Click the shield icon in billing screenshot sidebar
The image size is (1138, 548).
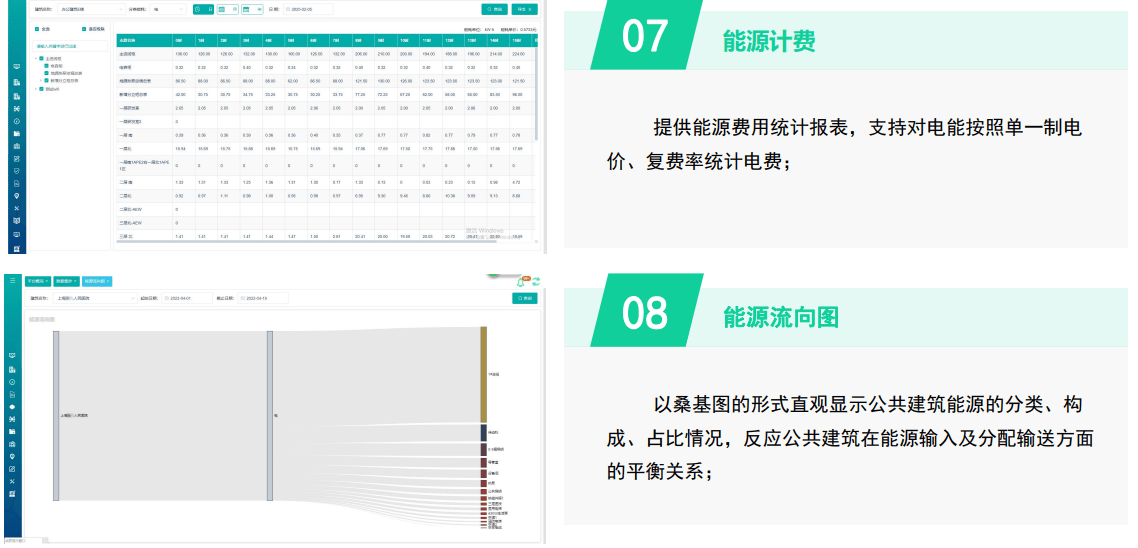(17, 171)
